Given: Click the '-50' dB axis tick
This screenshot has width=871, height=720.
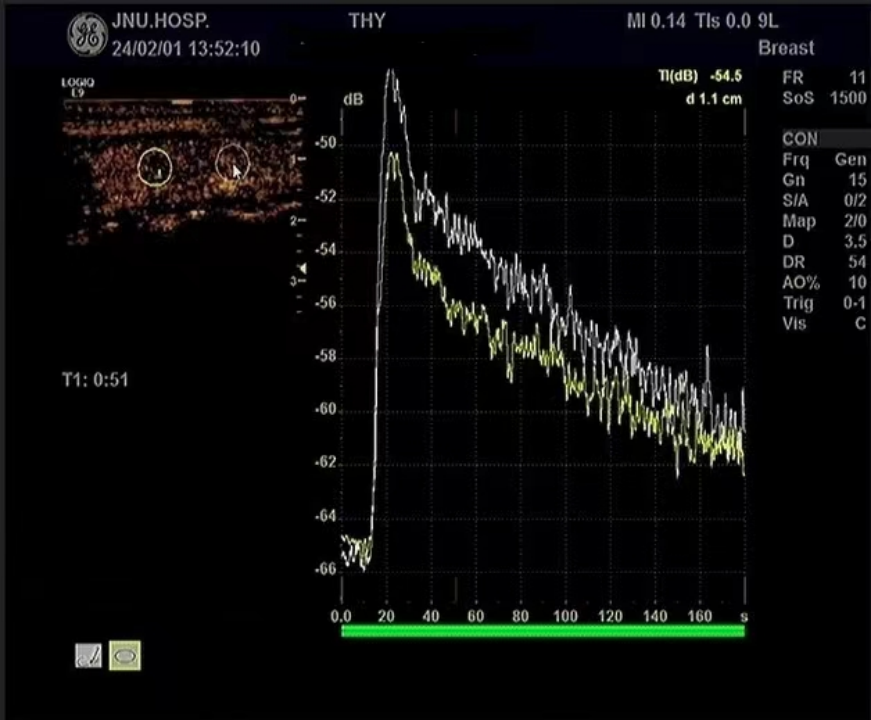Looking at the screenshot, I should 326,143.
